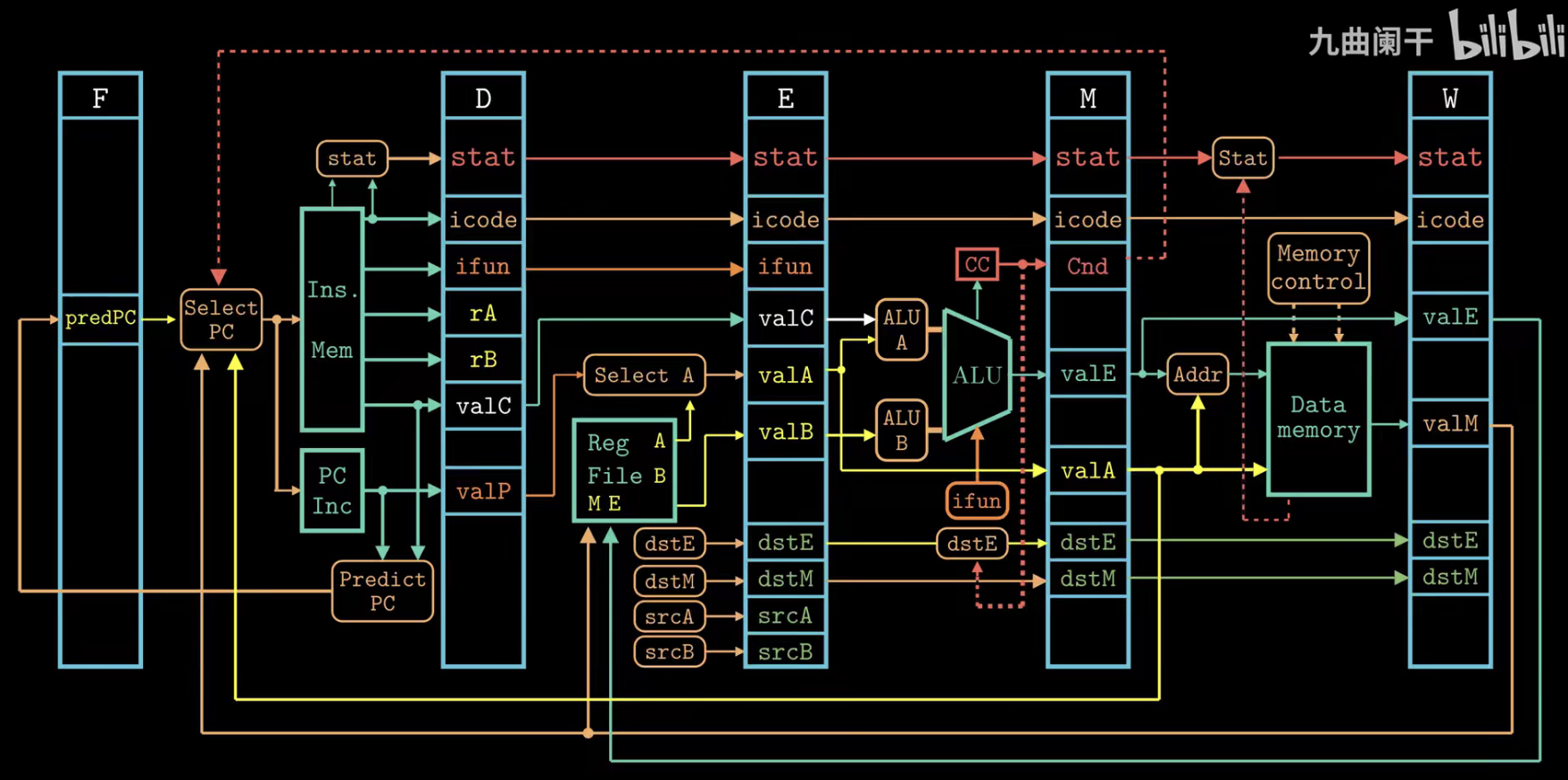Click the dstE block below the ifun block
This screenshot has height=780, width=1568.
coord(972,544)
